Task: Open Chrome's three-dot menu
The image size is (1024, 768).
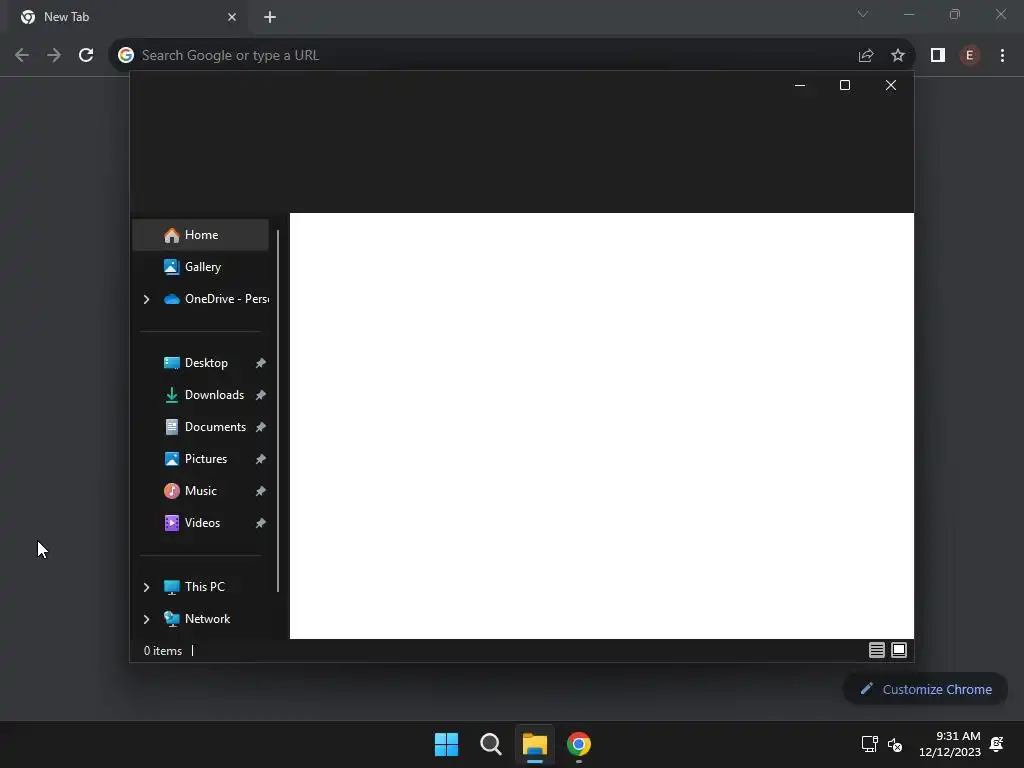Action: pyautogui.click(x=1002, y=56)
